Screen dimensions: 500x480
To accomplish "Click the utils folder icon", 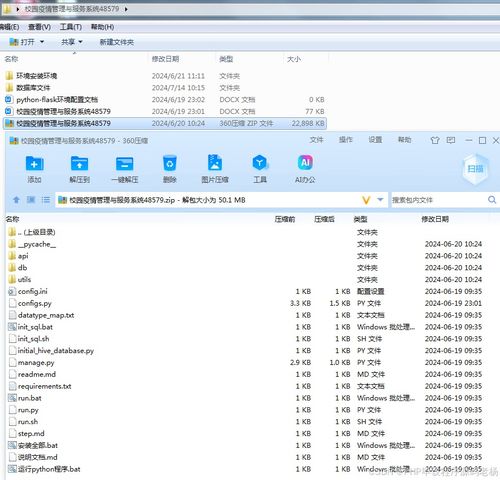I will [12, 279].
